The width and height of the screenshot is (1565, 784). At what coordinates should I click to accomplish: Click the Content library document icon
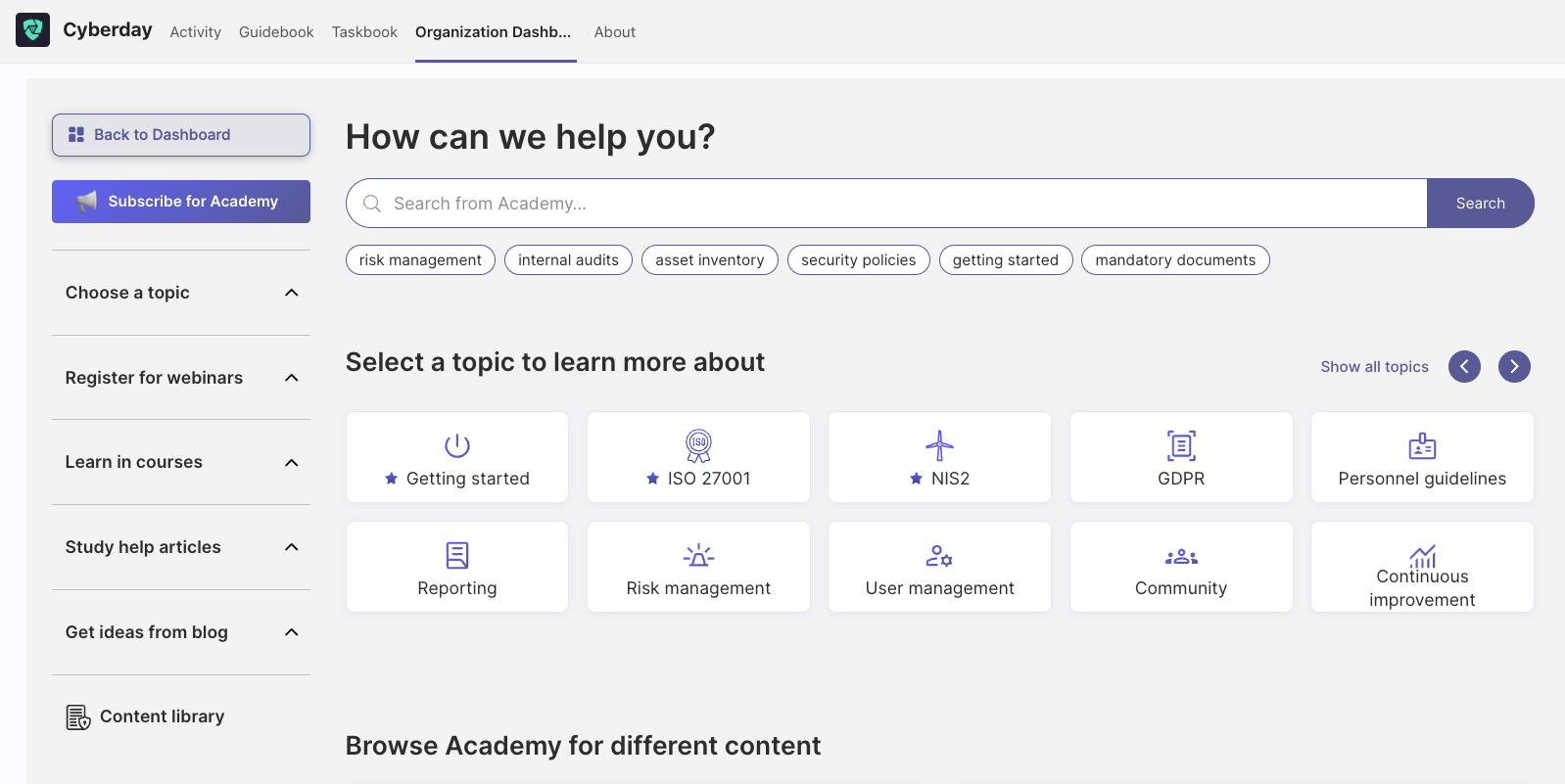(78, 717)
